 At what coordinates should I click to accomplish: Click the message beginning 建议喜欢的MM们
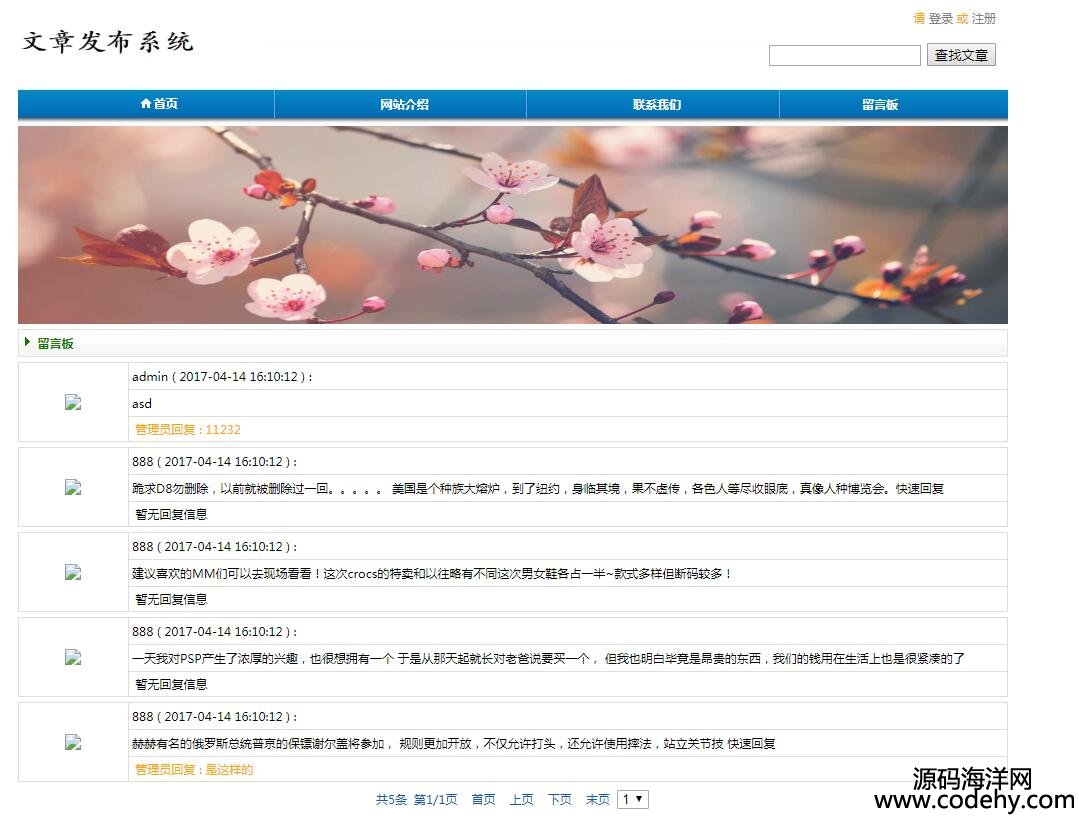pyautogui.click(x=431, y=573)
